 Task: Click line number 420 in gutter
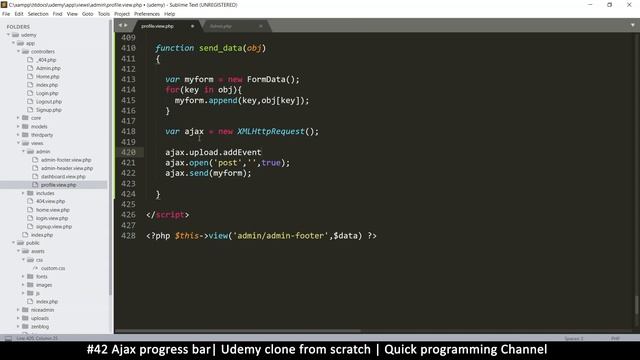tap(128, 152)
